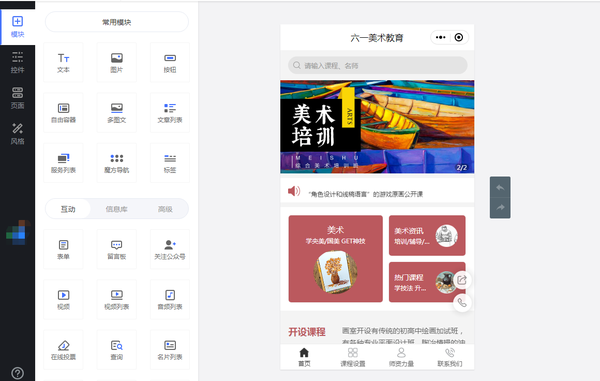Switch to the 高级 tab

tap(165, 209)
